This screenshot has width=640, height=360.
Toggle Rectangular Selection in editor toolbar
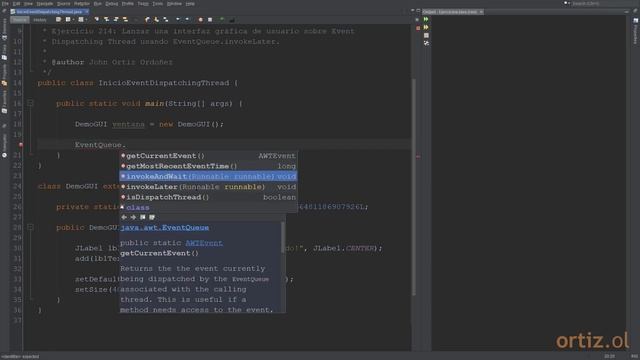(136, 20)
